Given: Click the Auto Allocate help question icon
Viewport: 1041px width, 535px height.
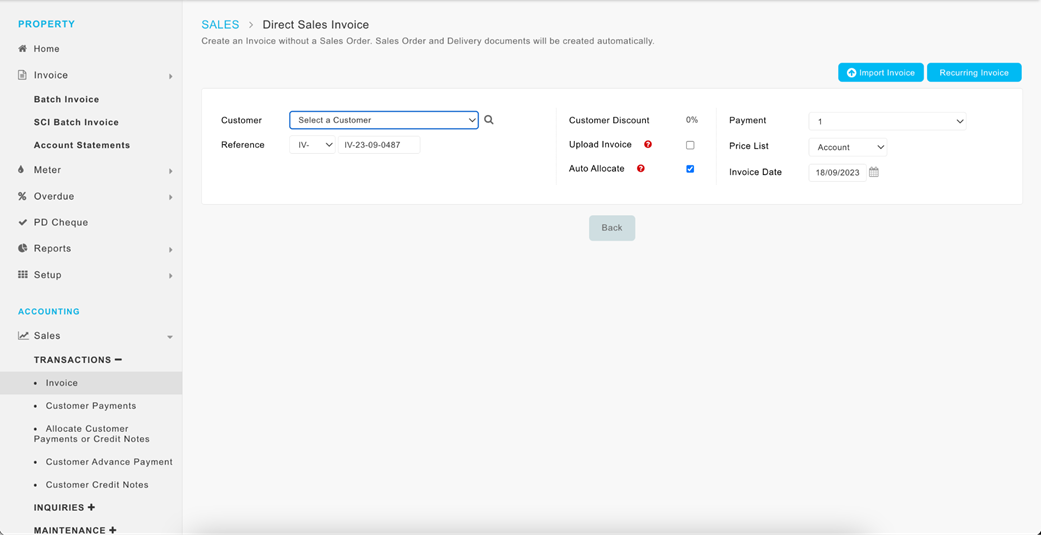Looking at the screenshot, I should [641, 169].
